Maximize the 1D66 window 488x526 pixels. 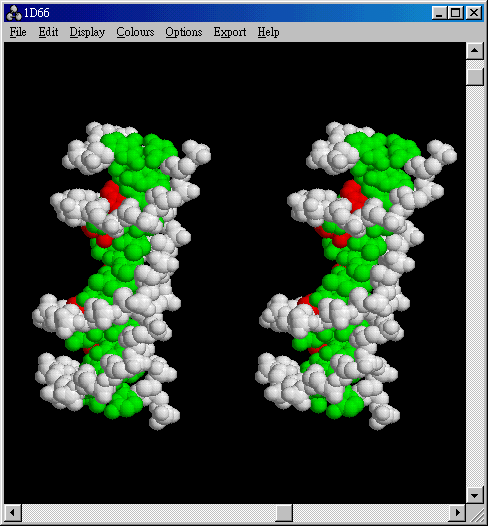[x=455, y=13]
